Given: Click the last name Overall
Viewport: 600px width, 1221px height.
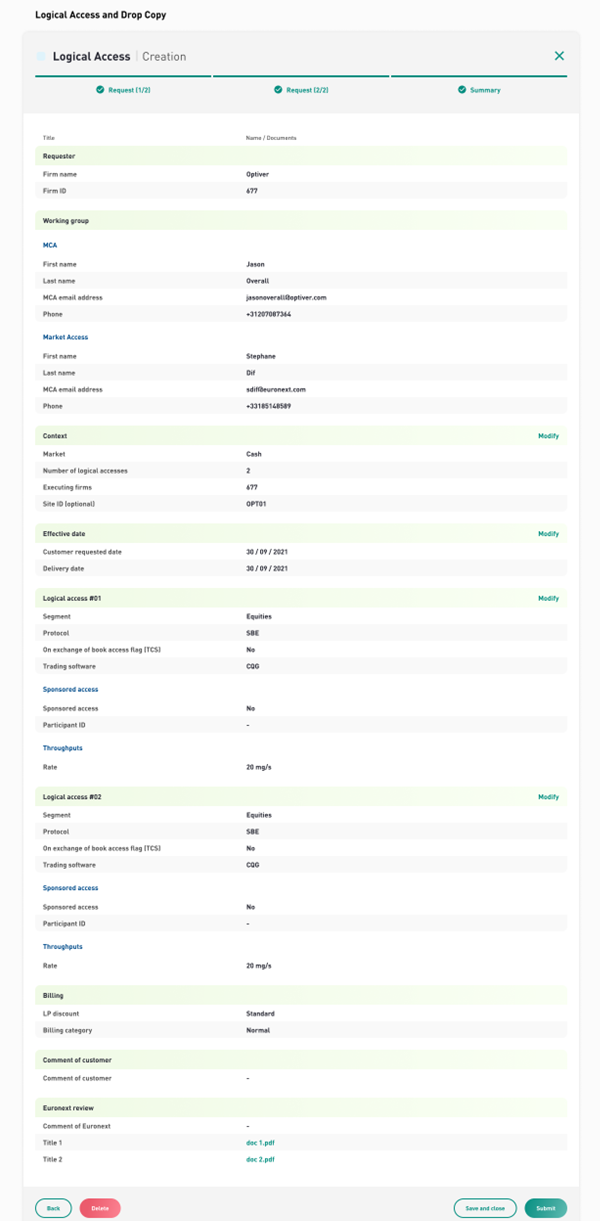Looking at the screenshot, I should coord(258,281).
